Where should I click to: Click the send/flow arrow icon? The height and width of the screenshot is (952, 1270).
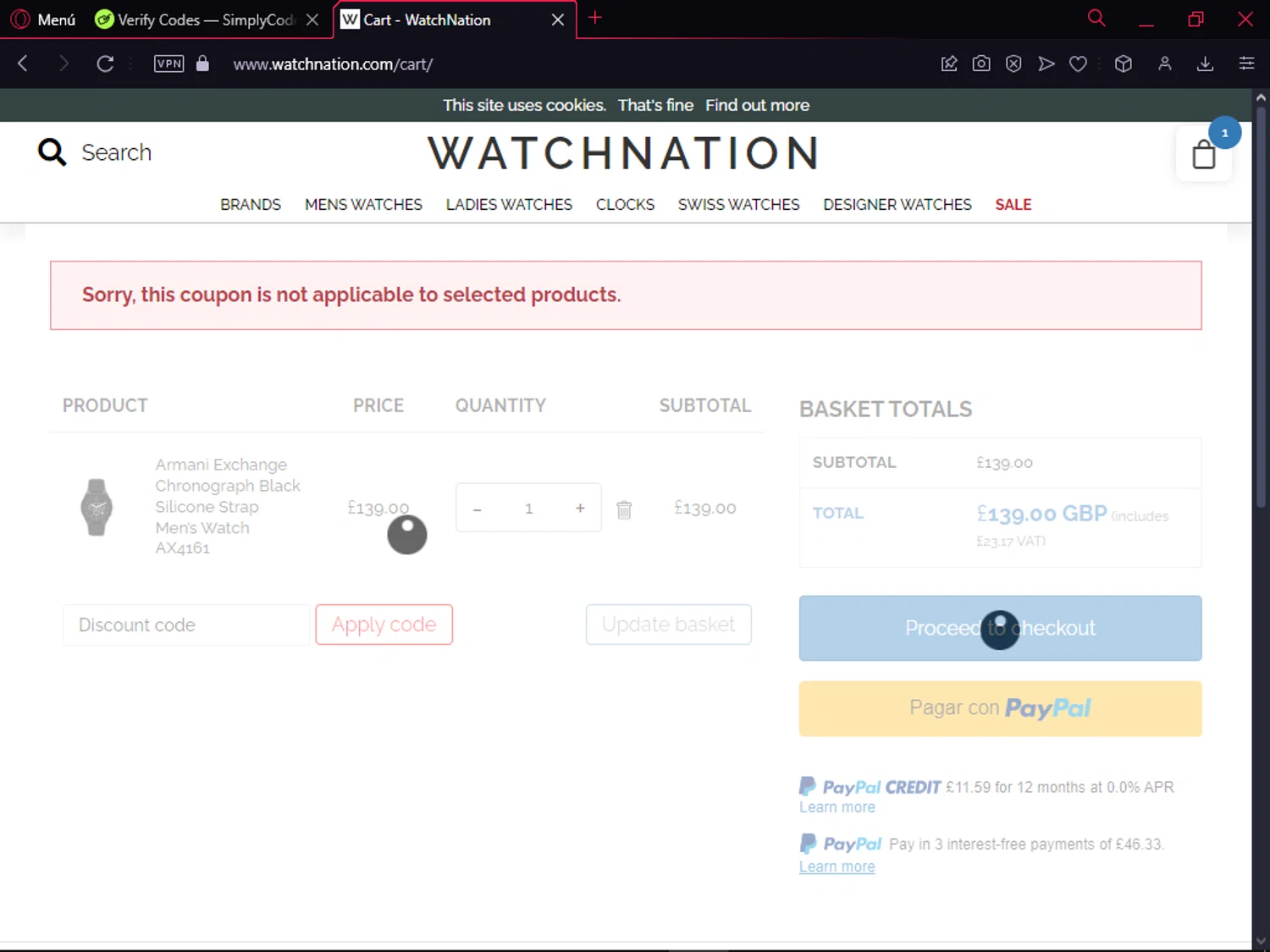point(1046,63)
